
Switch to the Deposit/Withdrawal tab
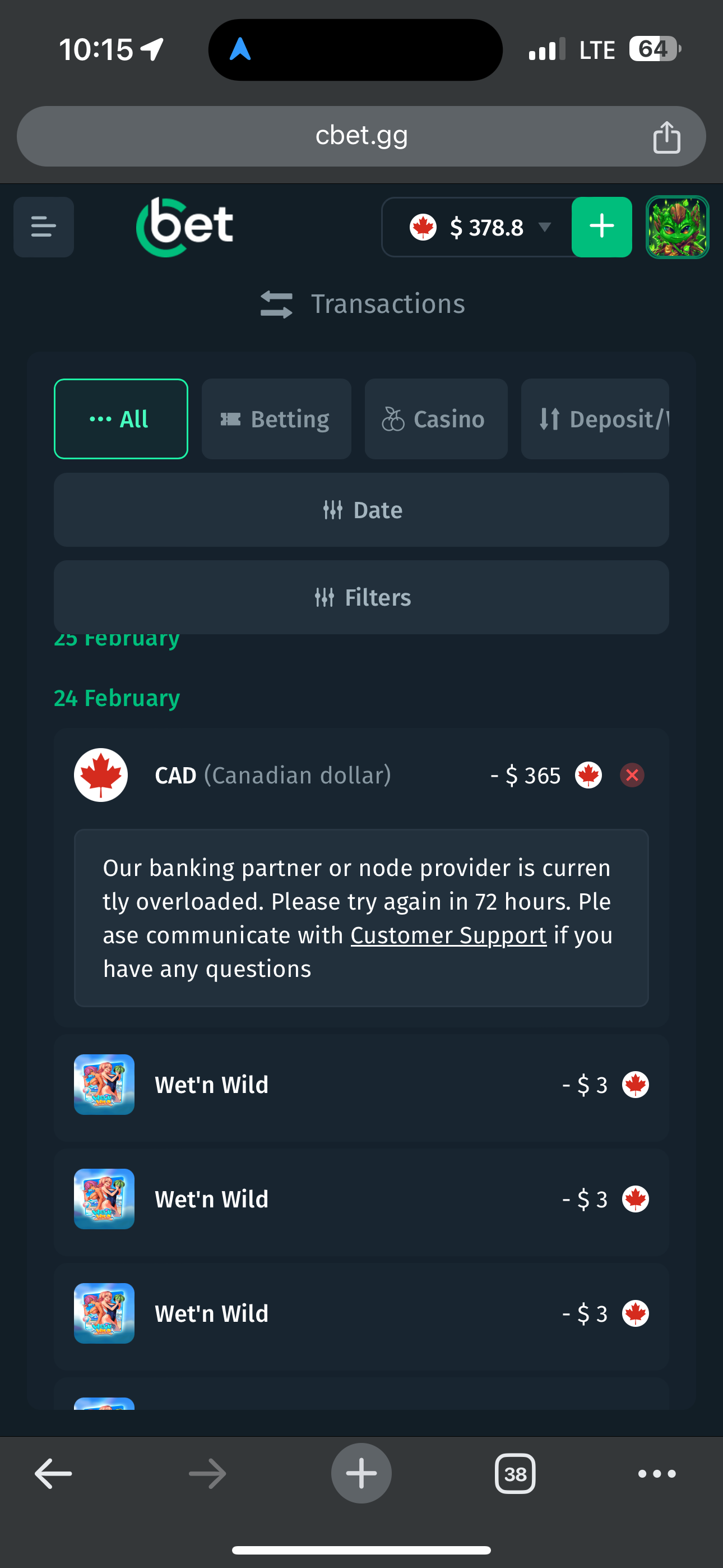(595, 419)
